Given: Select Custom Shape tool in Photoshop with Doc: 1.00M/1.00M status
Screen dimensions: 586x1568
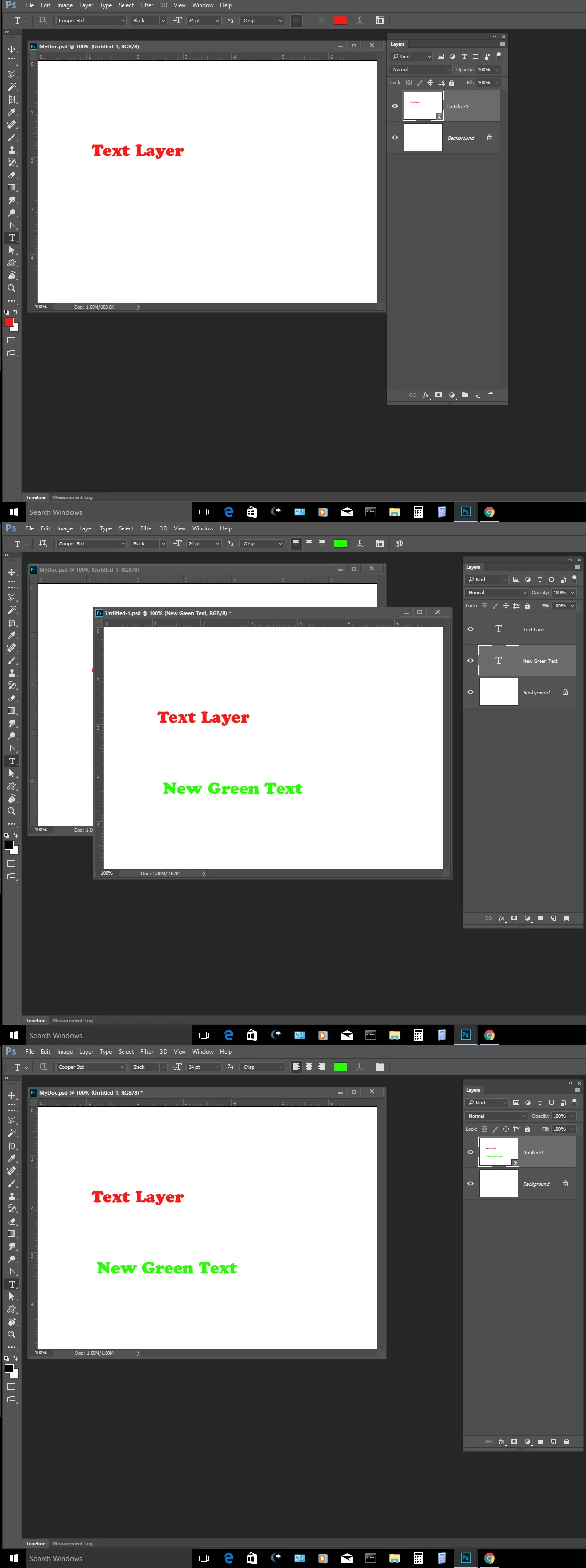Looking at the screenshot, I should [x=12, y=1309].
